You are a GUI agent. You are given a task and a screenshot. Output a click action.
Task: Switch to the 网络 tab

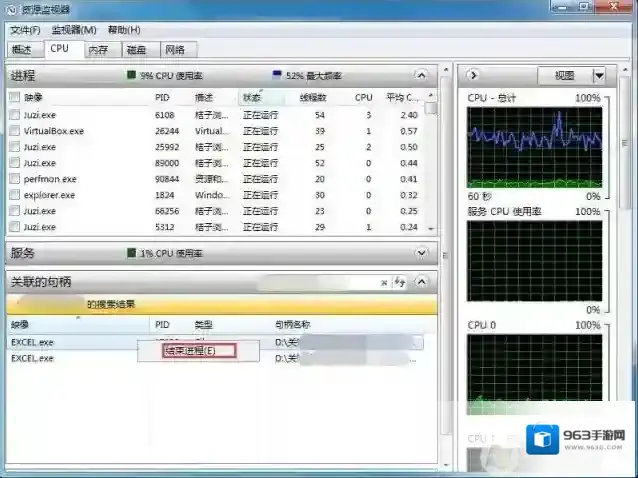174,49
